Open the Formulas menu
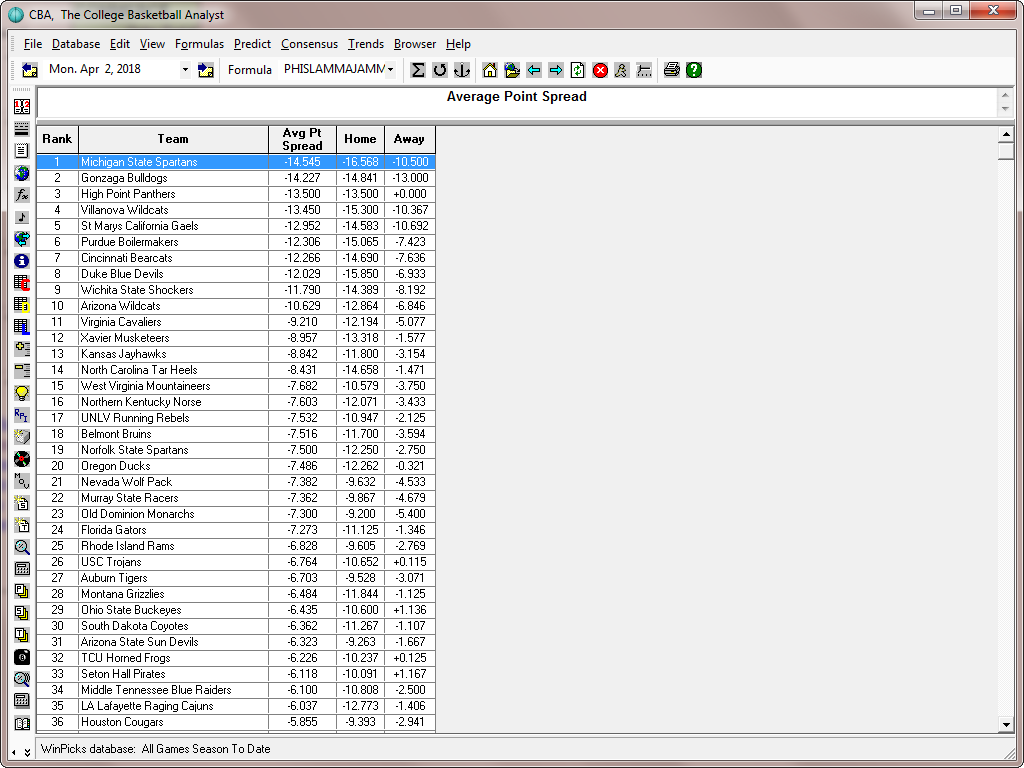The height and width of the screenshot is (768, 1024). coord(199,44)
